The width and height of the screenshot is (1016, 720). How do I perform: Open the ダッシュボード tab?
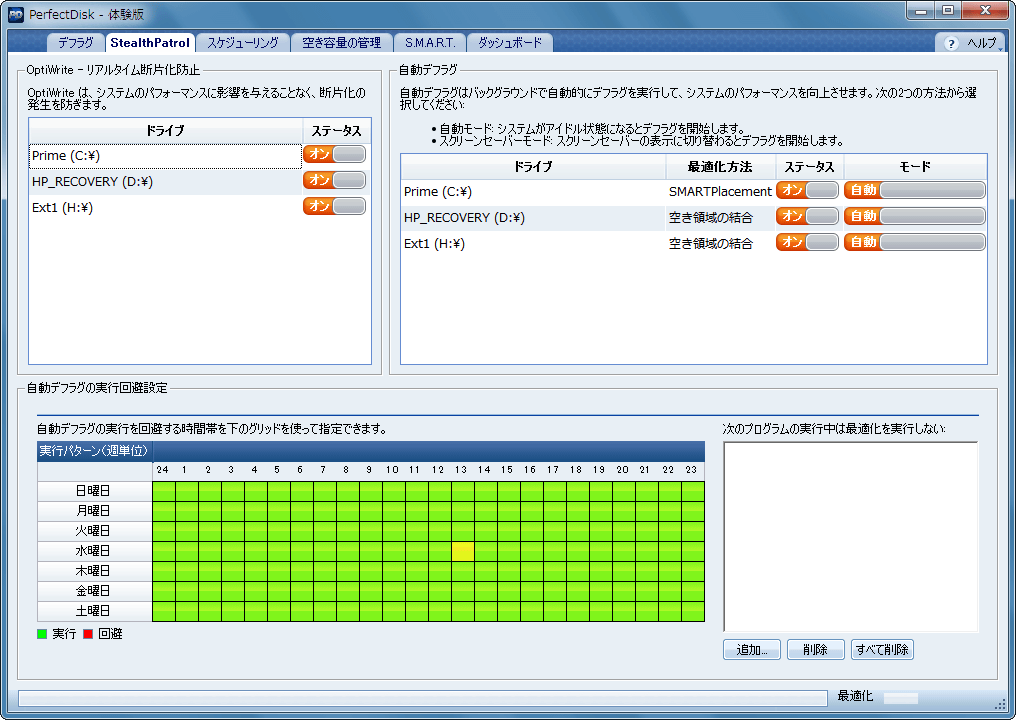[510, 43]
